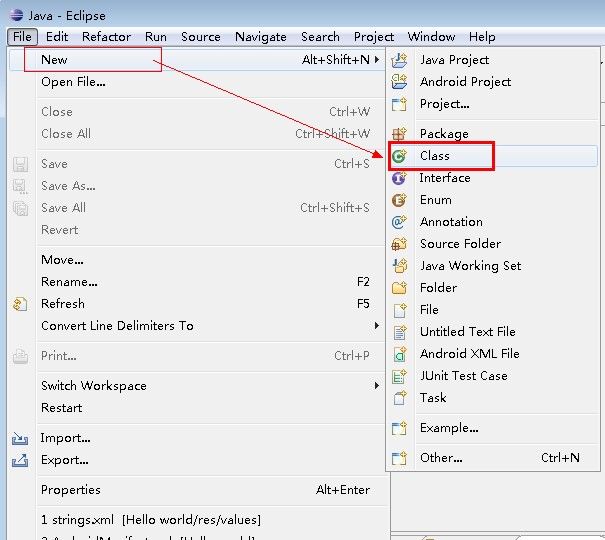Click the Alt+Shift+N shortcut beside New
The height and width of the screenshot is (540, 605).
coord(336,59)
